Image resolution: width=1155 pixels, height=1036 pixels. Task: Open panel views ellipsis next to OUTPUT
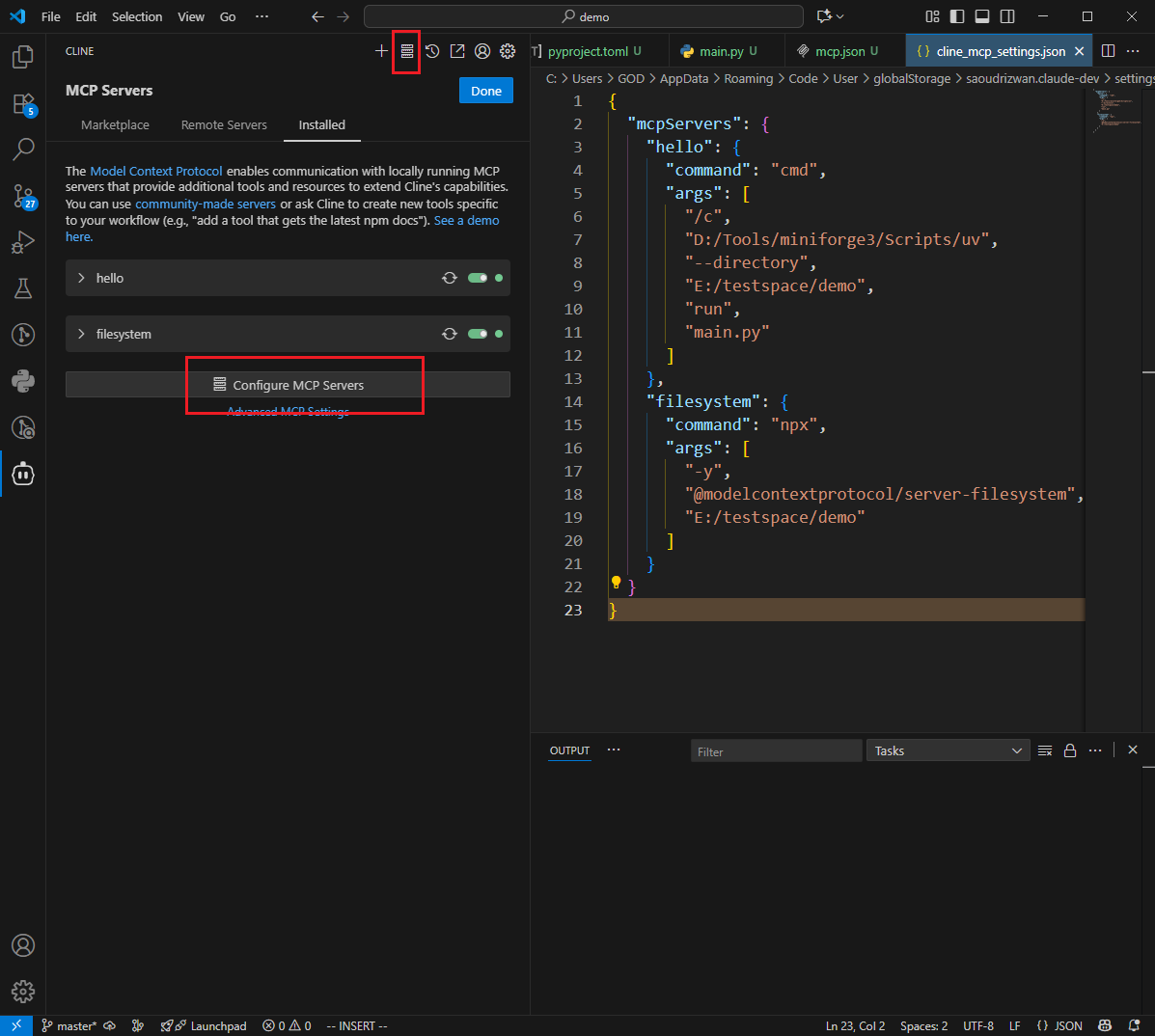point(614,750)
